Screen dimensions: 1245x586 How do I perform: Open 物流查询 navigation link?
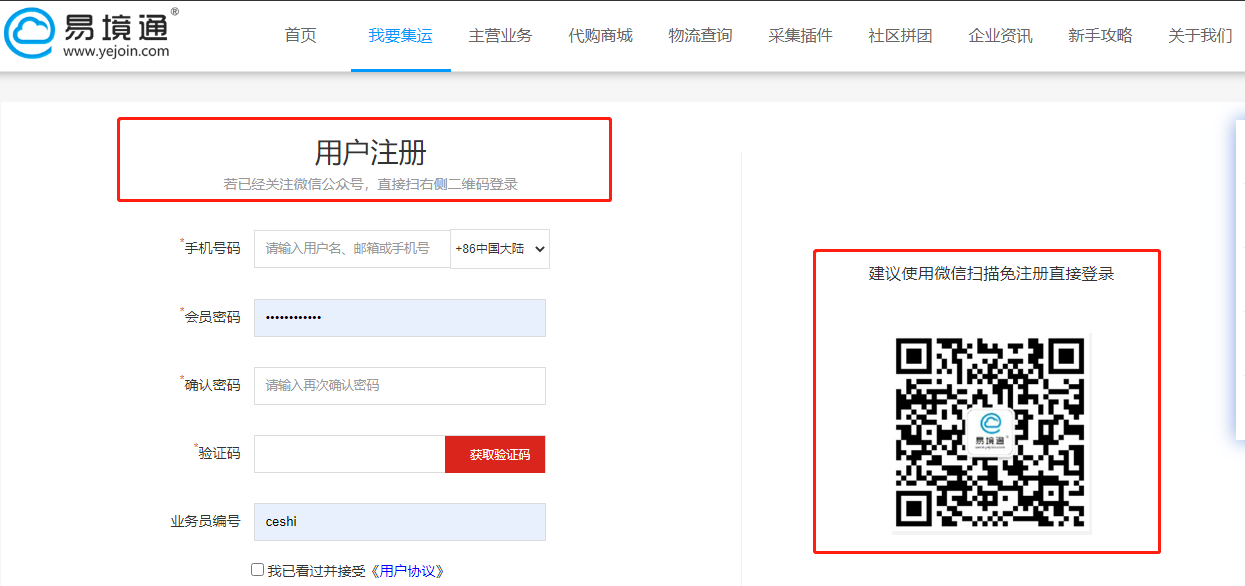pyautogui.click(x=700, y=35)
